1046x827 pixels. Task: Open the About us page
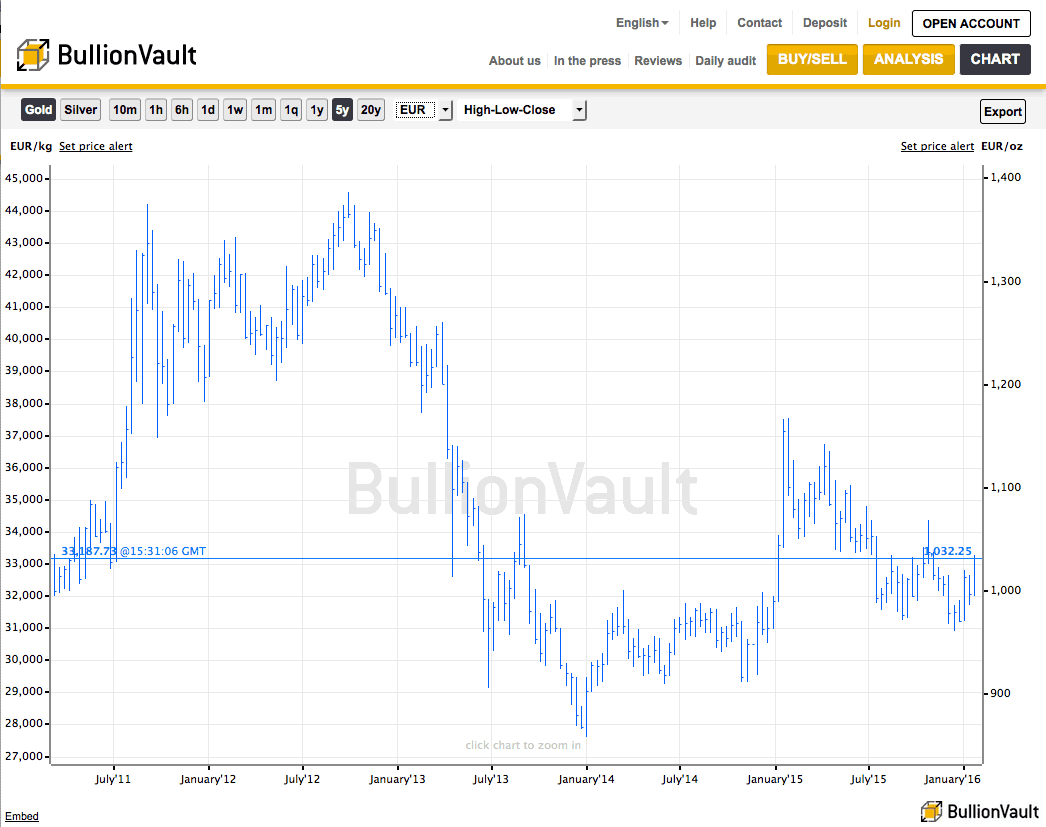(x=514, y=61)
